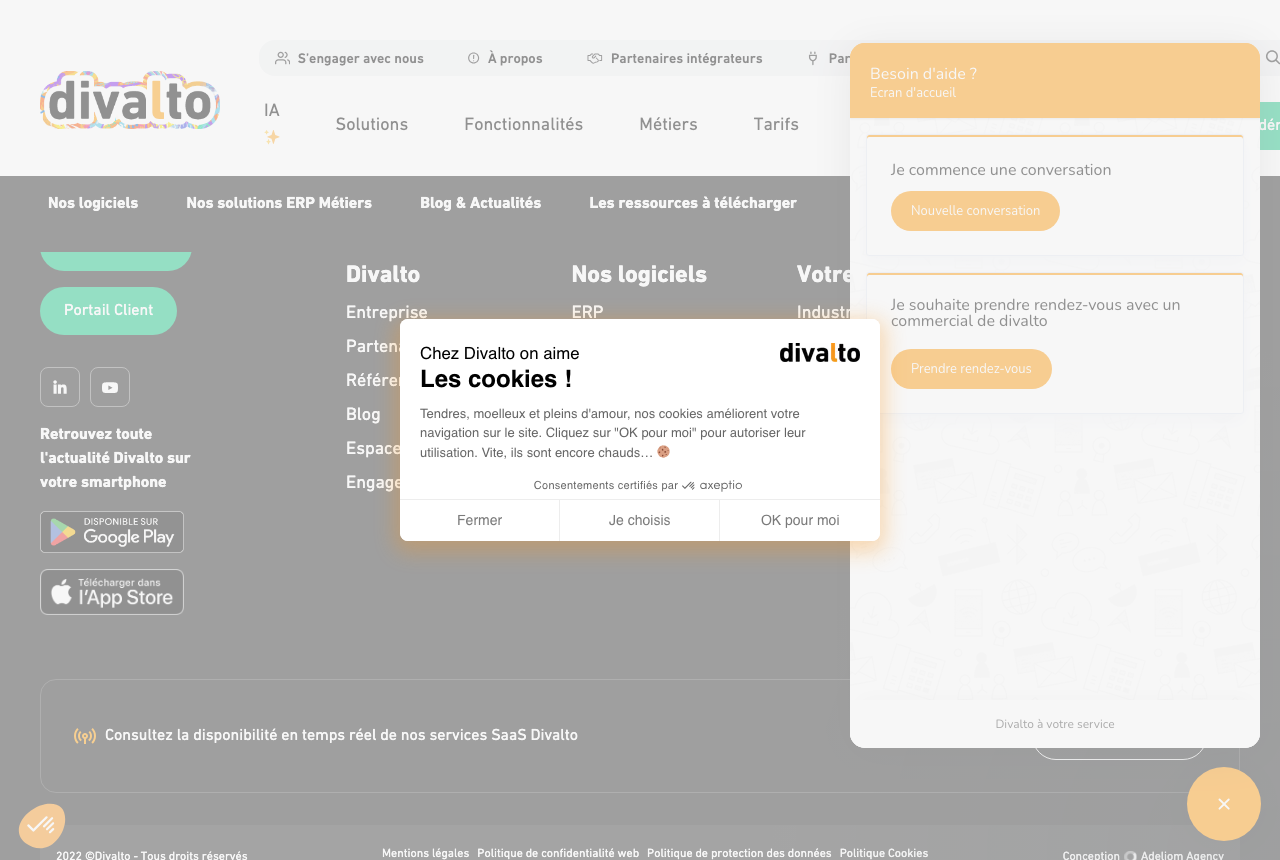This screenshot has height=860, width=1280.
Task: Open the LinkedIn social icon
Action: click(60, 387)
